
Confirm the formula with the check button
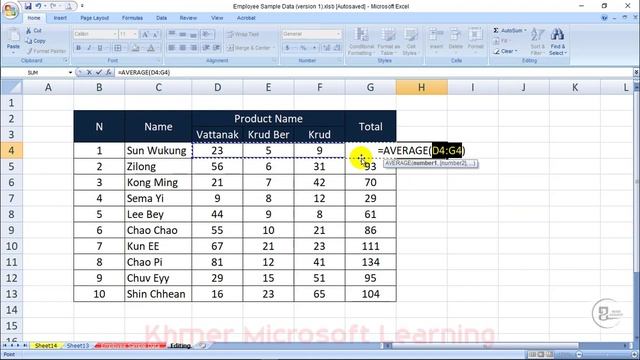point(99,72)
